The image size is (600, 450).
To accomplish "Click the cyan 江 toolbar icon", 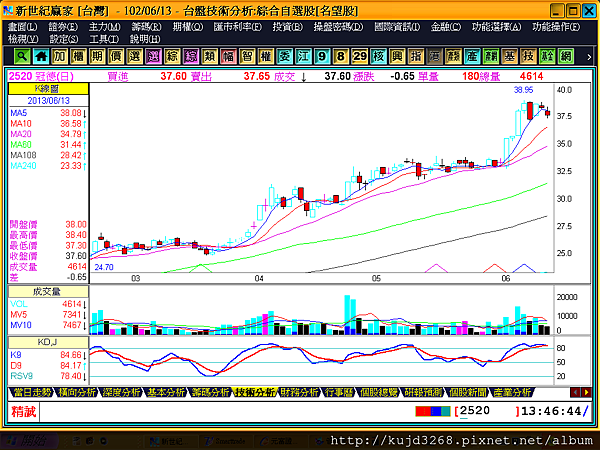I will (x=303, y=57).
